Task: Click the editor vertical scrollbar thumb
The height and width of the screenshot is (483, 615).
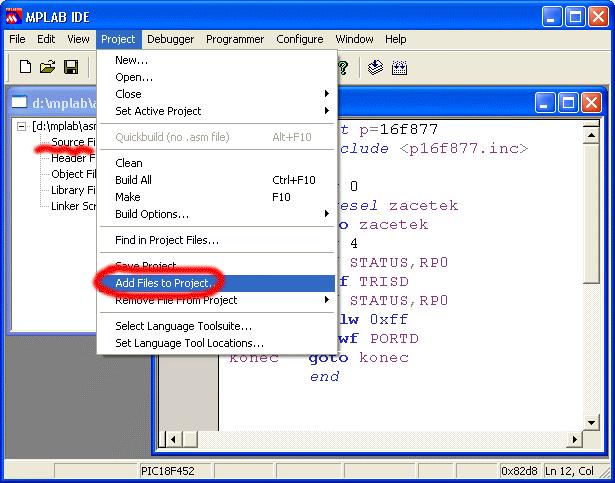Action: pos(591,213)
